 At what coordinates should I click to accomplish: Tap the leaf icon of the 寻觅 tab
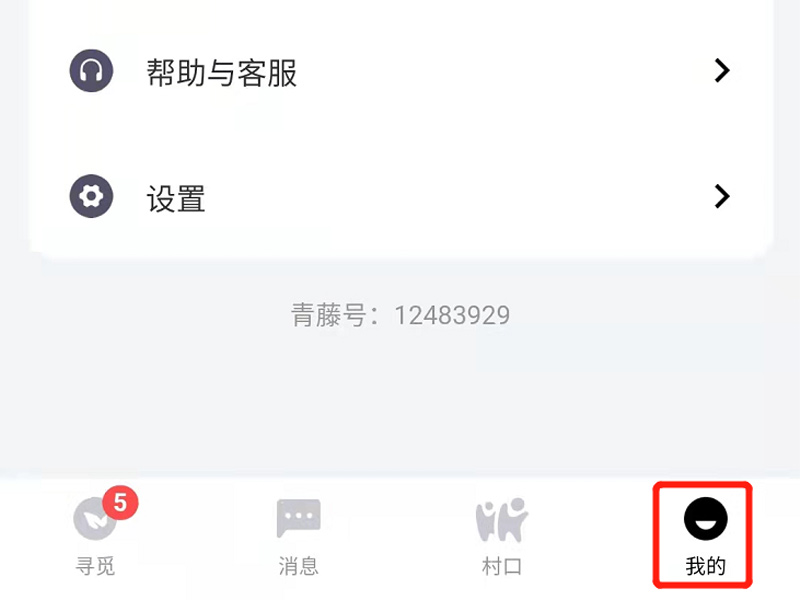click(95, 519)
